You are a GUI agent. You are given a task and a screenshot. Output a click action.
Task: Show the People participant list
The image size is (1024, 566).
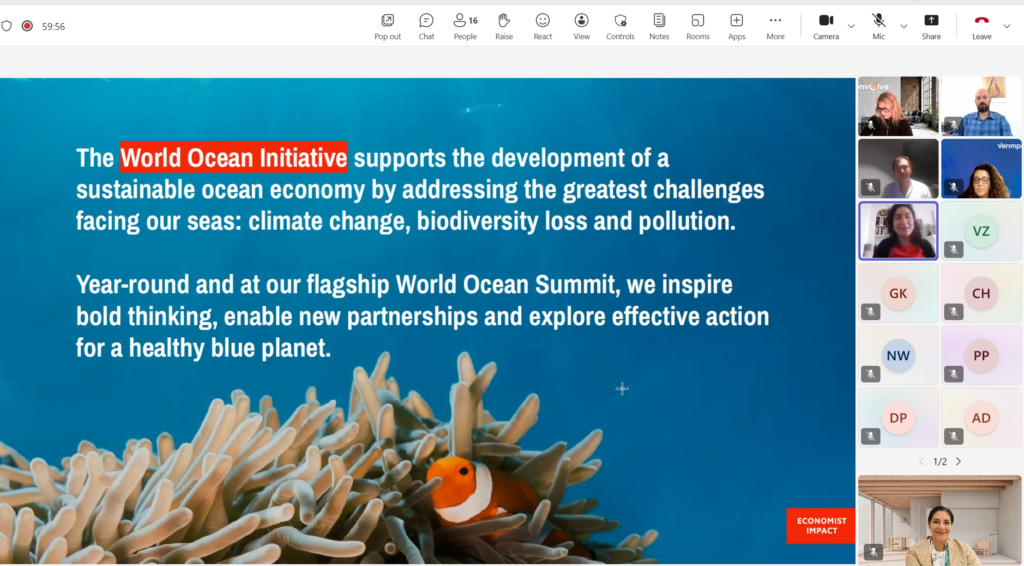(465, 26)
